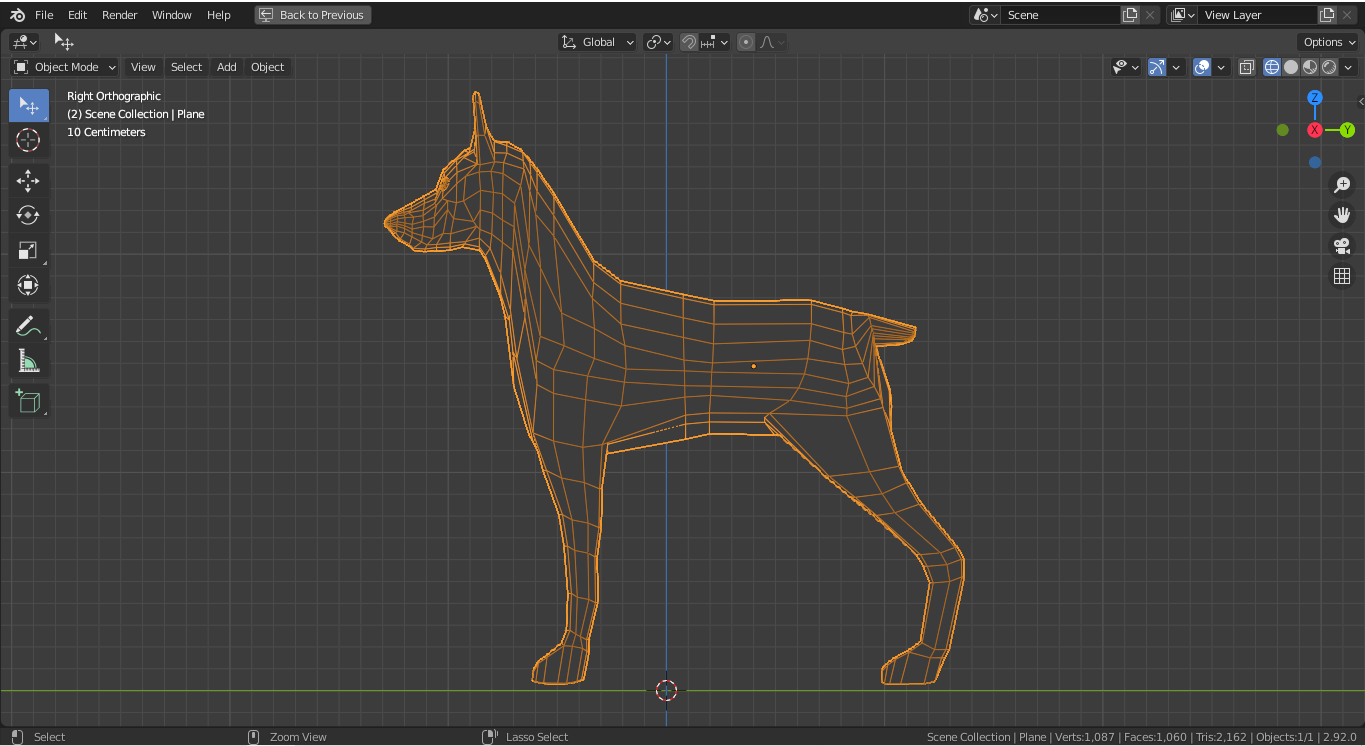Click the Scene name field

[1060, 15]
